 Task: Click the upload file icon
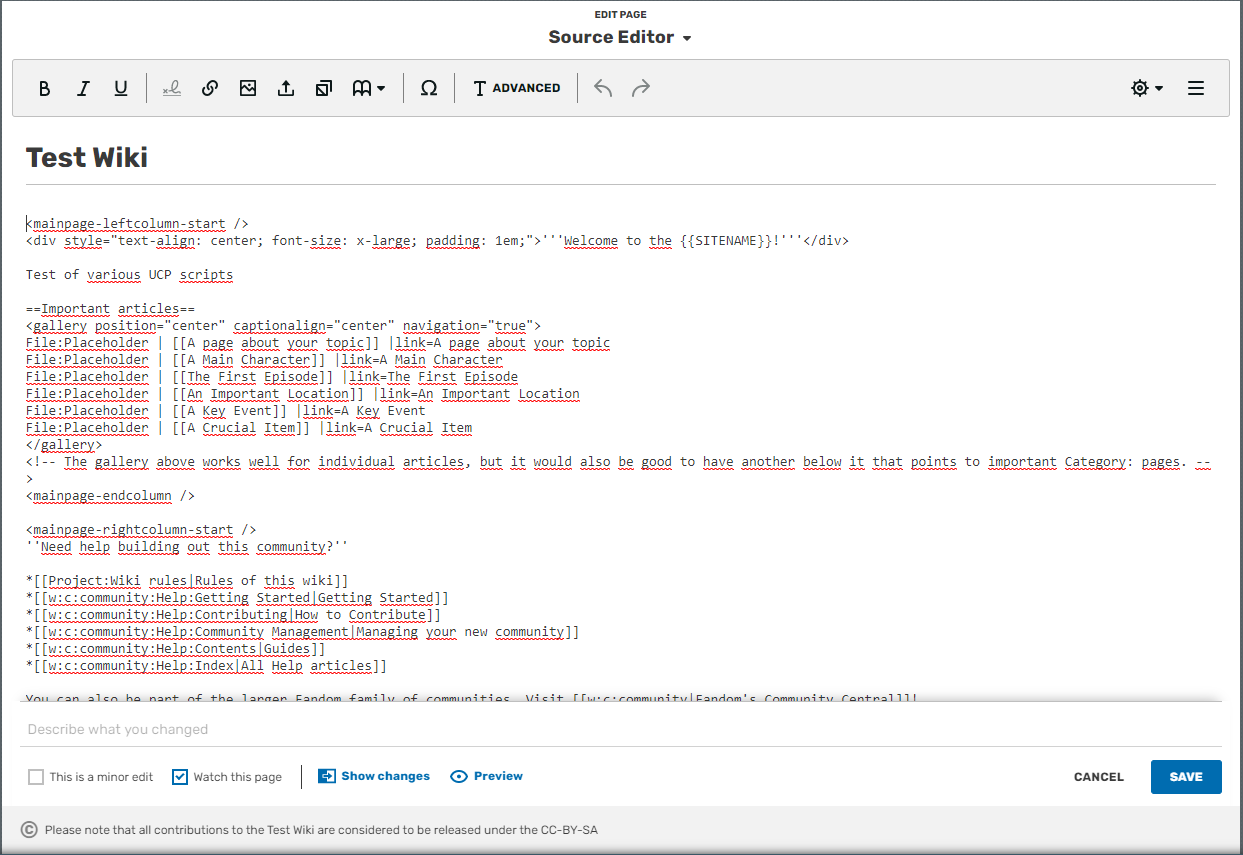click(286, 88)
